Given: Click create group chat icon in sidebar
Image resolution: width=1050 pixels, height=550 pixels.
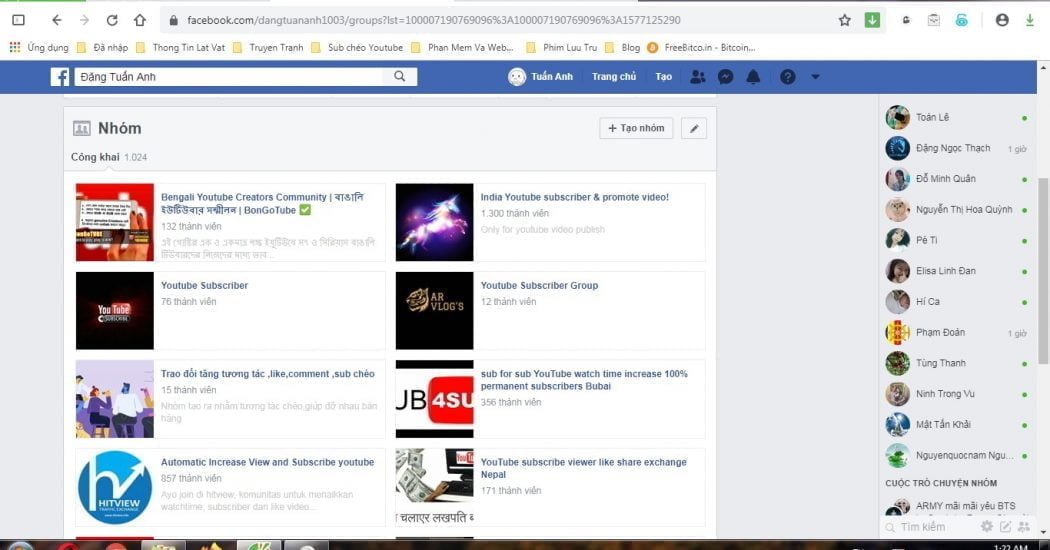Looking at the screenshot, I should pos(1024,527).
